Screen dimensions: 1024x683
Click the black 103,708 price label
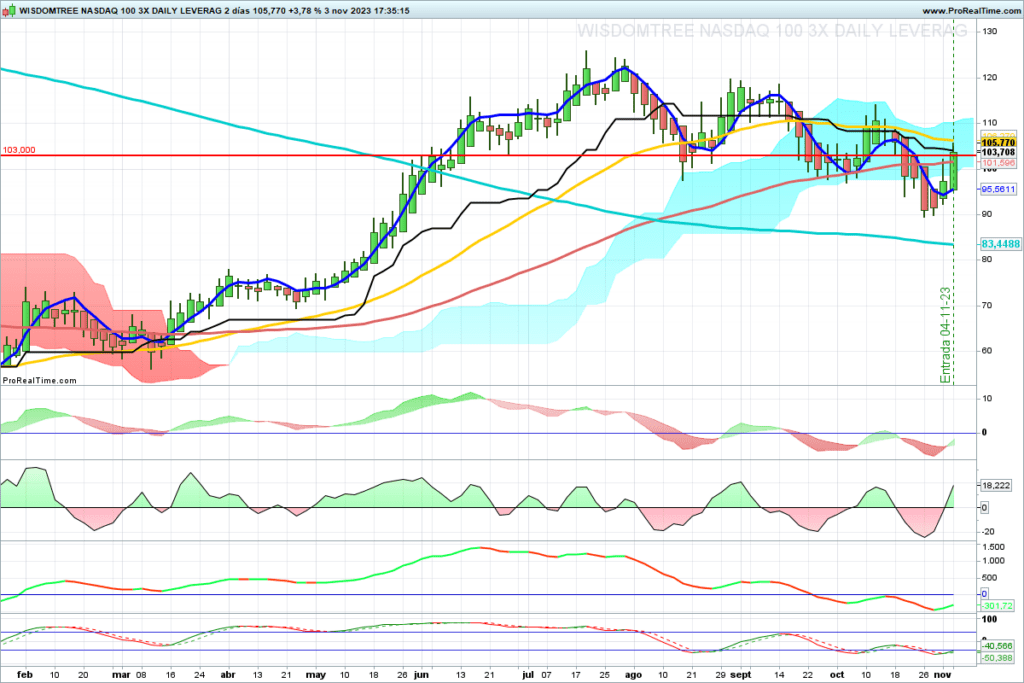tap(999, 152)
